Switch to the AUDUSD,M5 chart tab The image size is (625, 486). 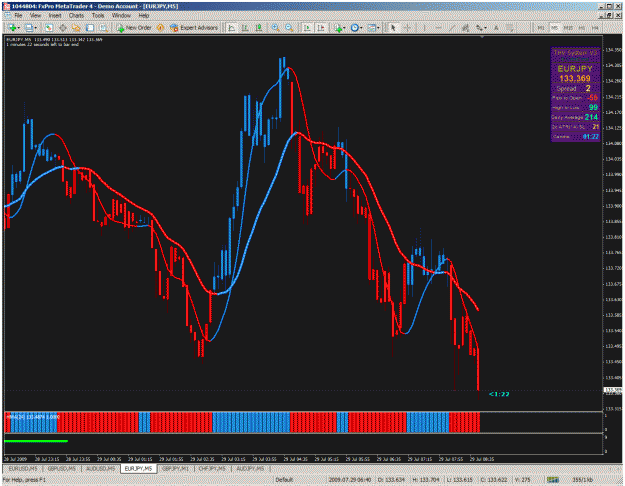(101, 468)
